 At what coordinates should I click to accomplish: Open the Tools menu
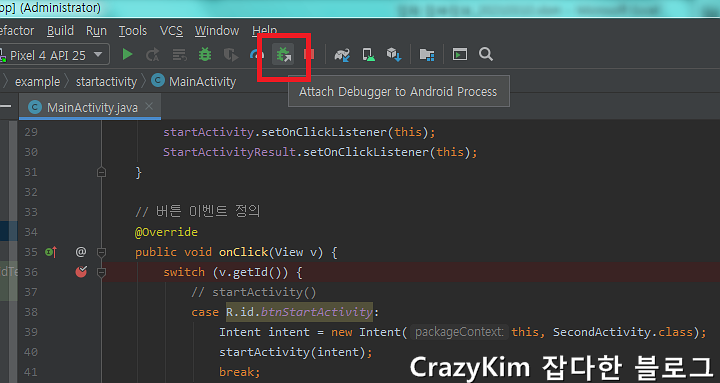(133, 31)
